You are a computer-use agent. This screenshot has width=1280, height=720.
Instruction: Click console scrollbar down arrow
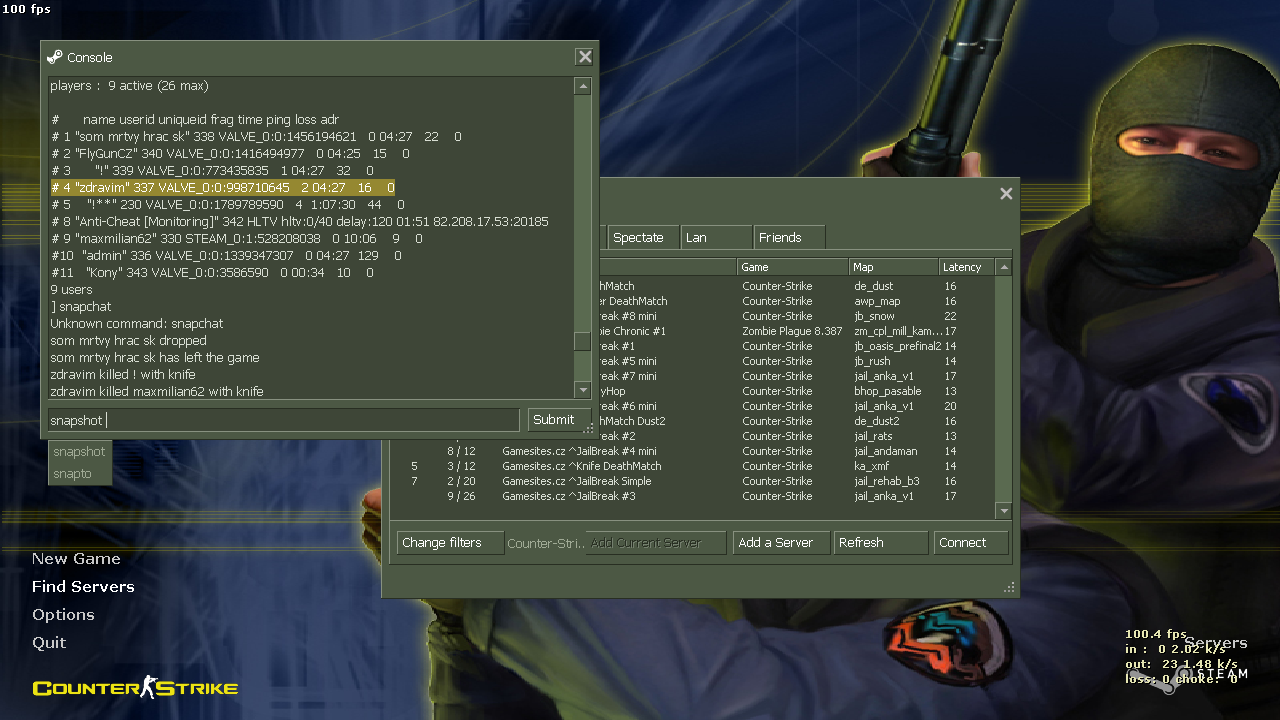tap(582, 390)
